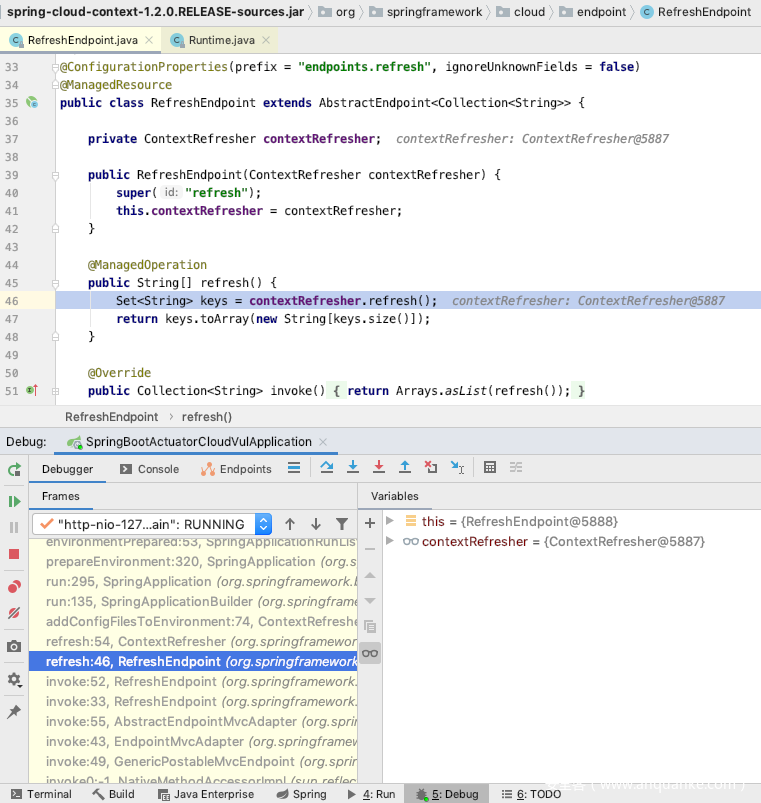This screenshot has height=803, width=761.
Task: Click the 'springframework' breadcrumb folder
Action: click(x=426, y=12)
